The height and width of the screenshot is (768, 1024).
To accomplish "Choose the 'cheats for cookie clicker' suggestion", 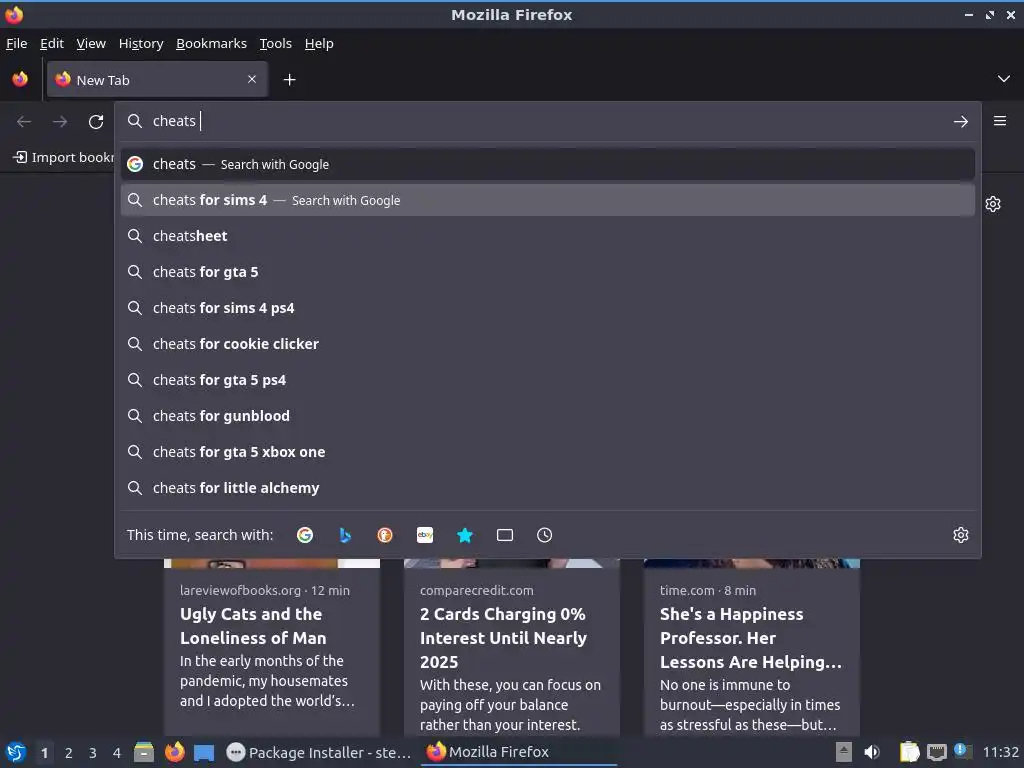I will point(548,344).
